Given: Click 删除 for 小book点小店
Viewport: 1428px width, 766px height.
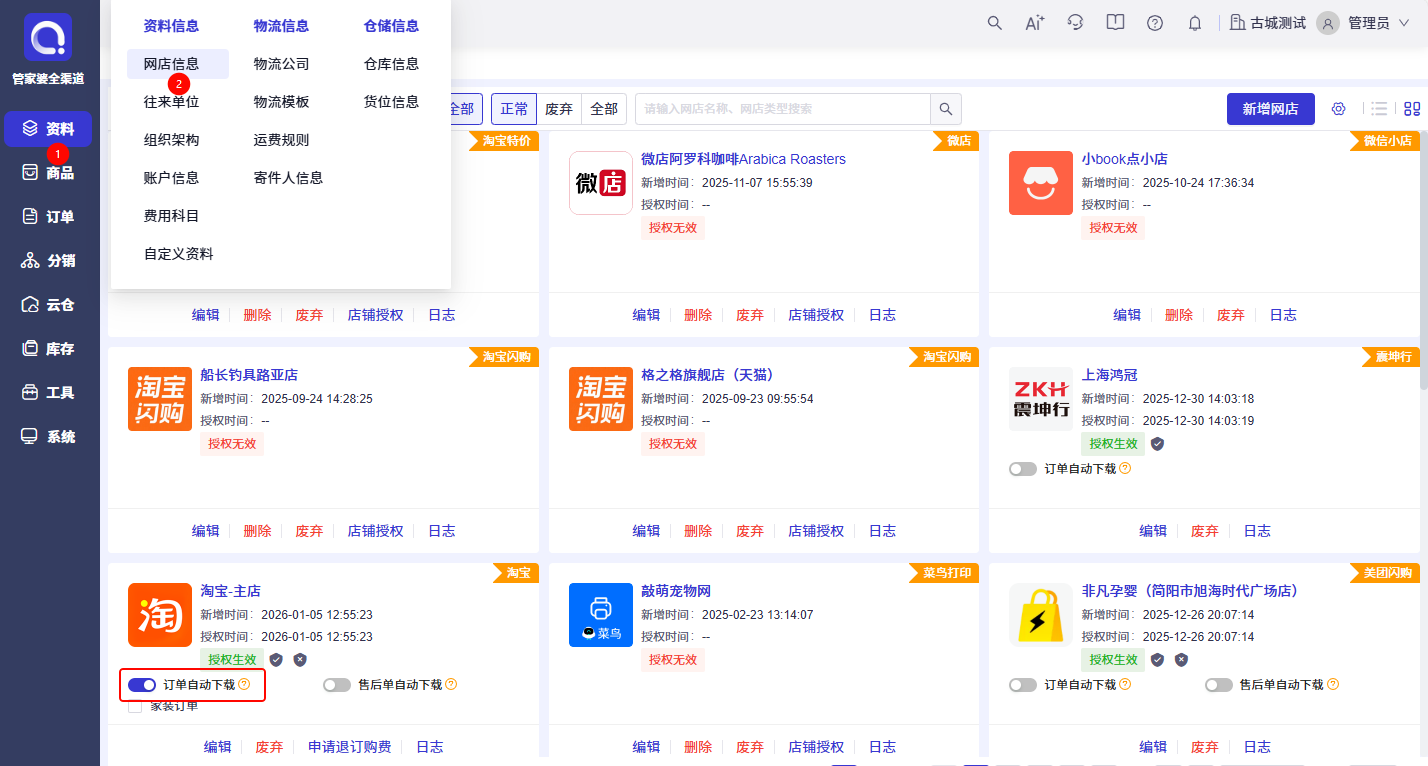Looking at the screenshot, I should (x=1179, y=315).
